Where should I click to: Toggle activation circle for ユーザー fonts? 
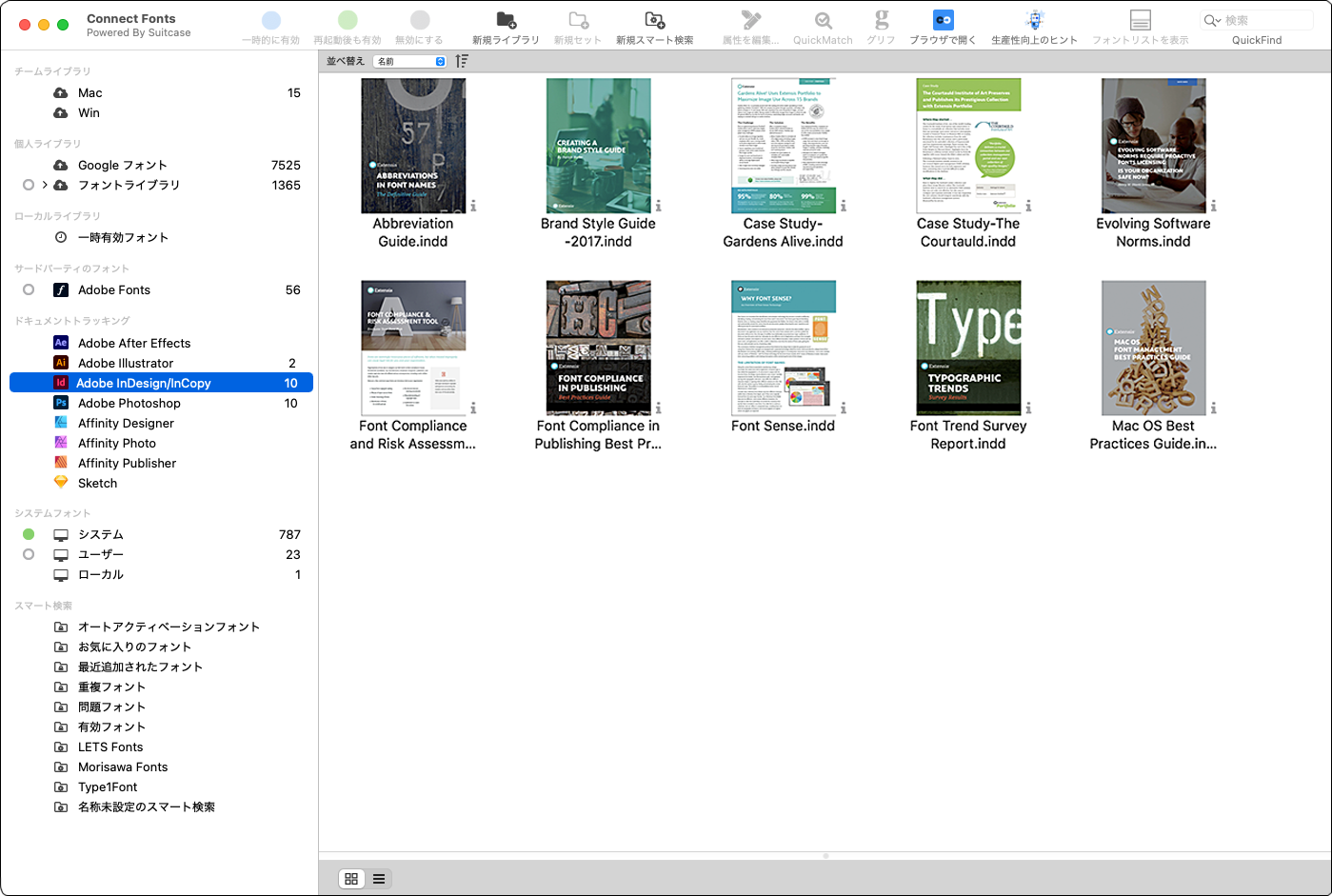click(29, 554)
